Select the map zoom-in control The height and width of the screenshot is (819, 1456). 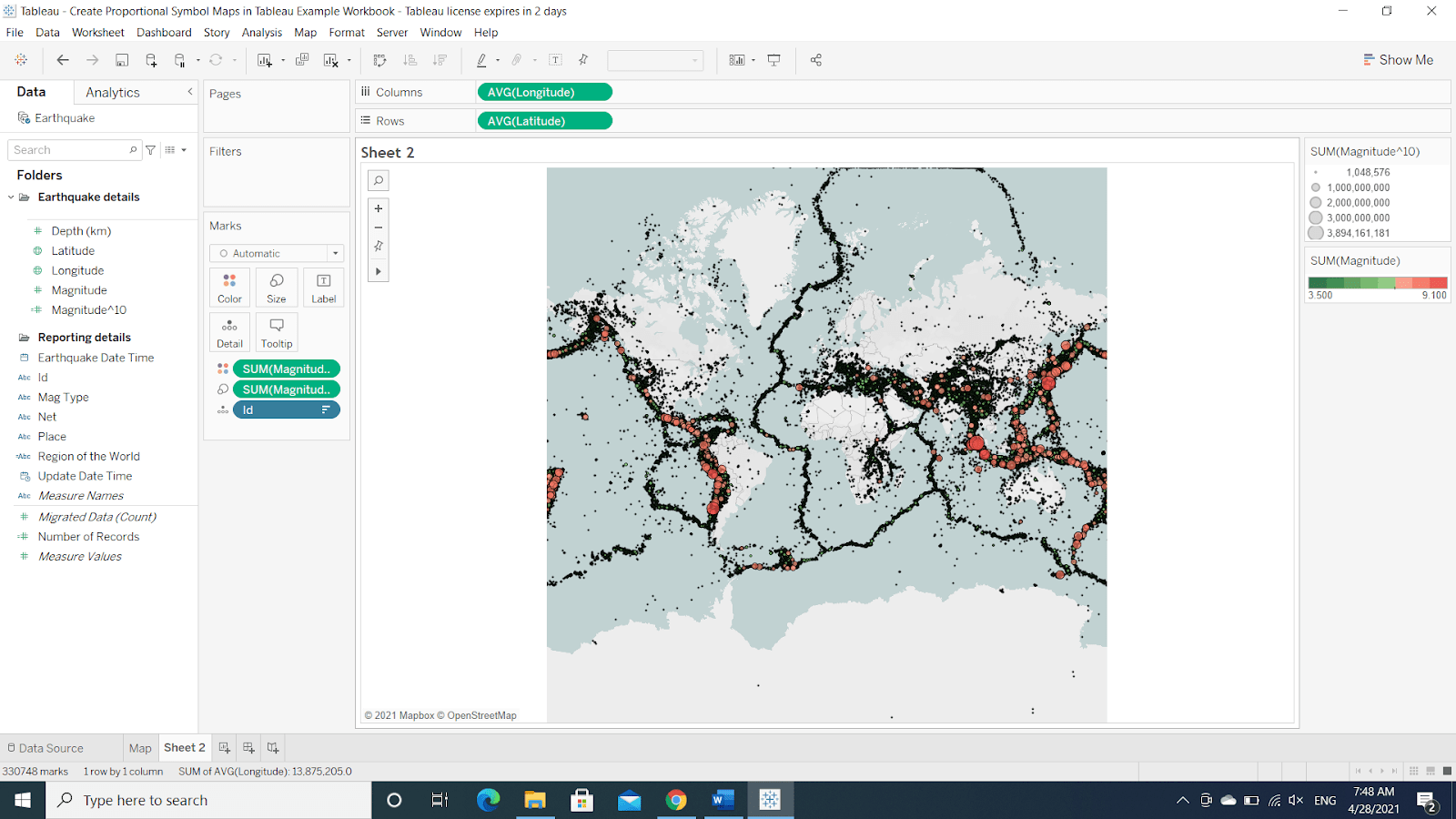click(378, 207)
